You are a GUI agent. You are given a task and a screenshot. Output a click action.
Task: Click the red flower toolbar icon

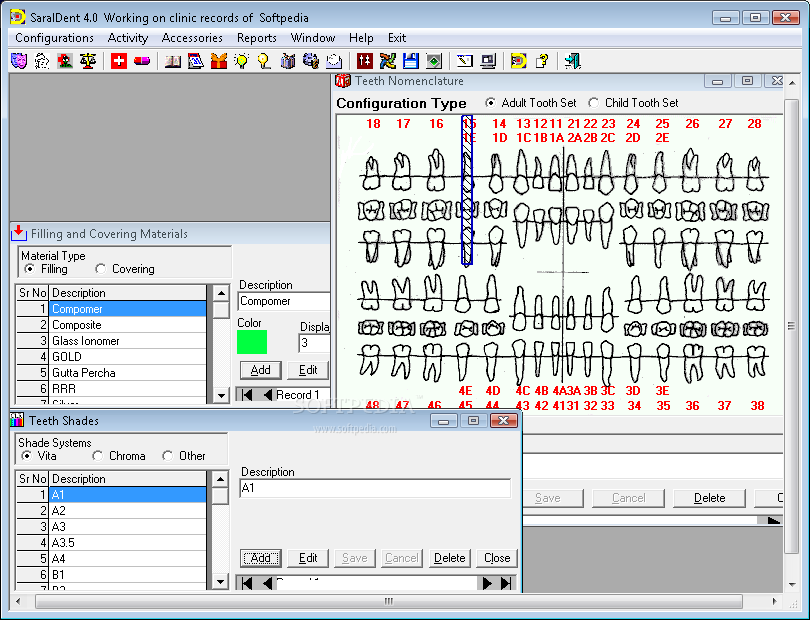65,61
